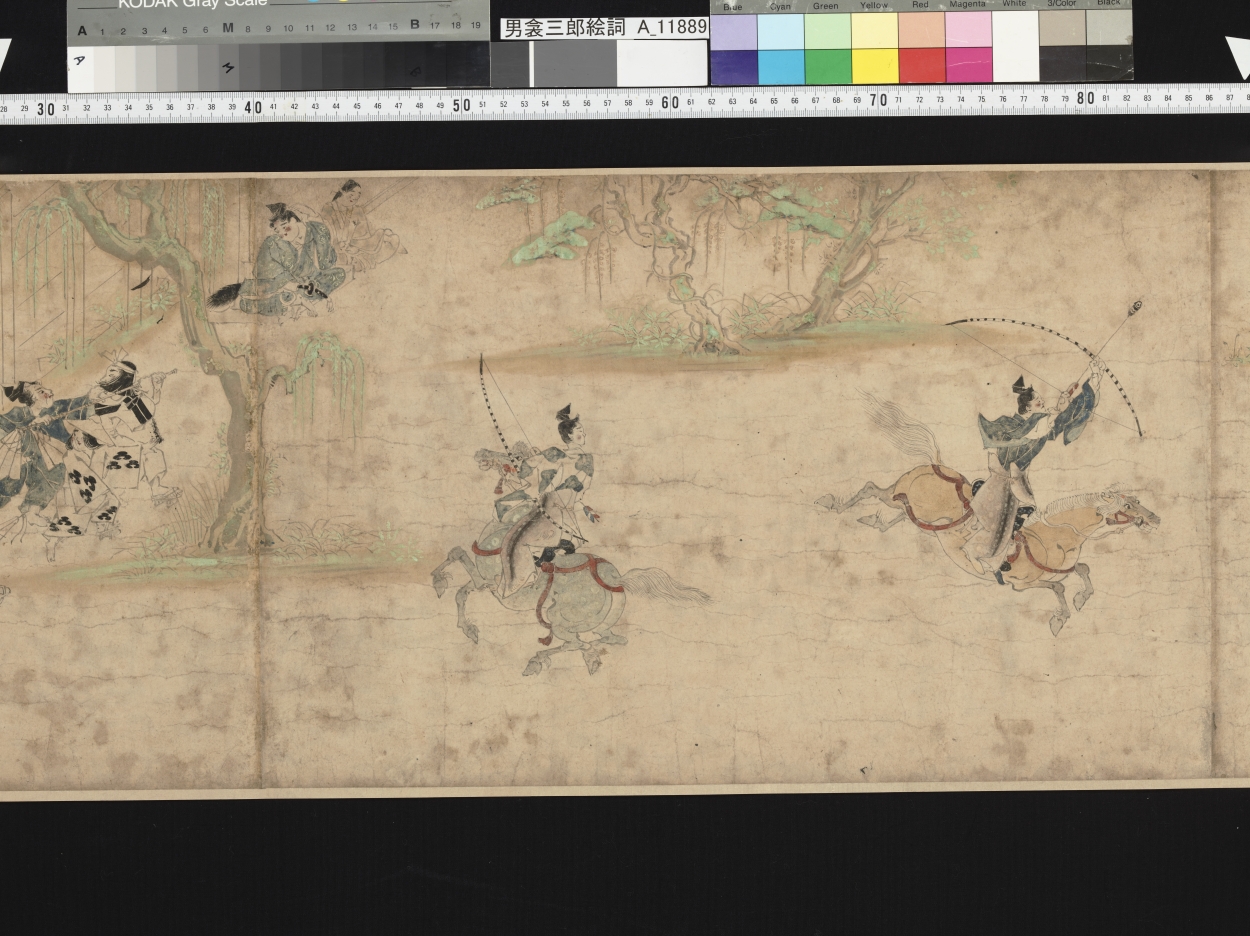Click the 'Yellow' color label

873,6
